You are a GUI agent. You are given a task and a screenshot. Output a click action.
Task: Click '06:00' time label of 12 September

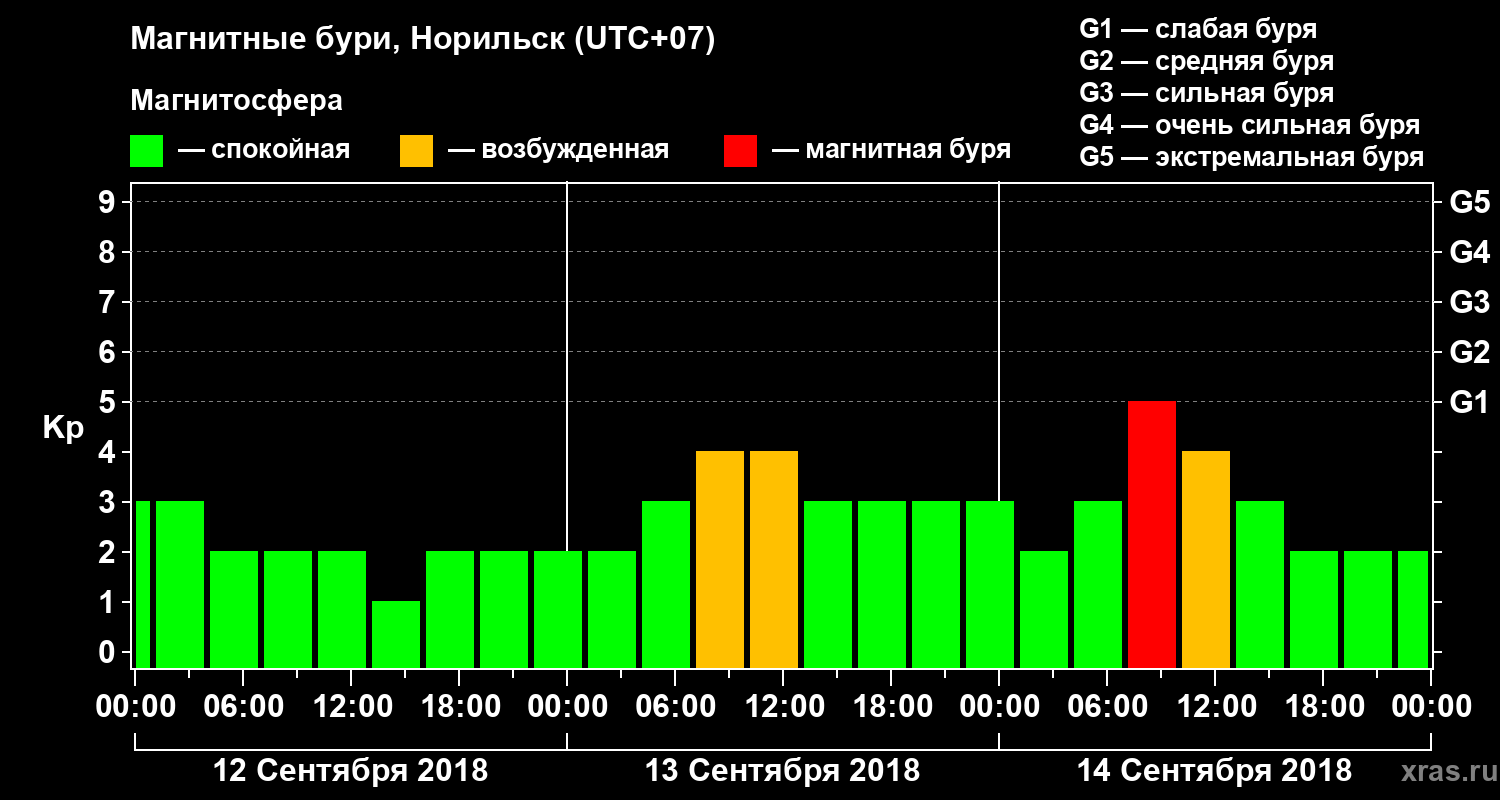tap(242, 707)
